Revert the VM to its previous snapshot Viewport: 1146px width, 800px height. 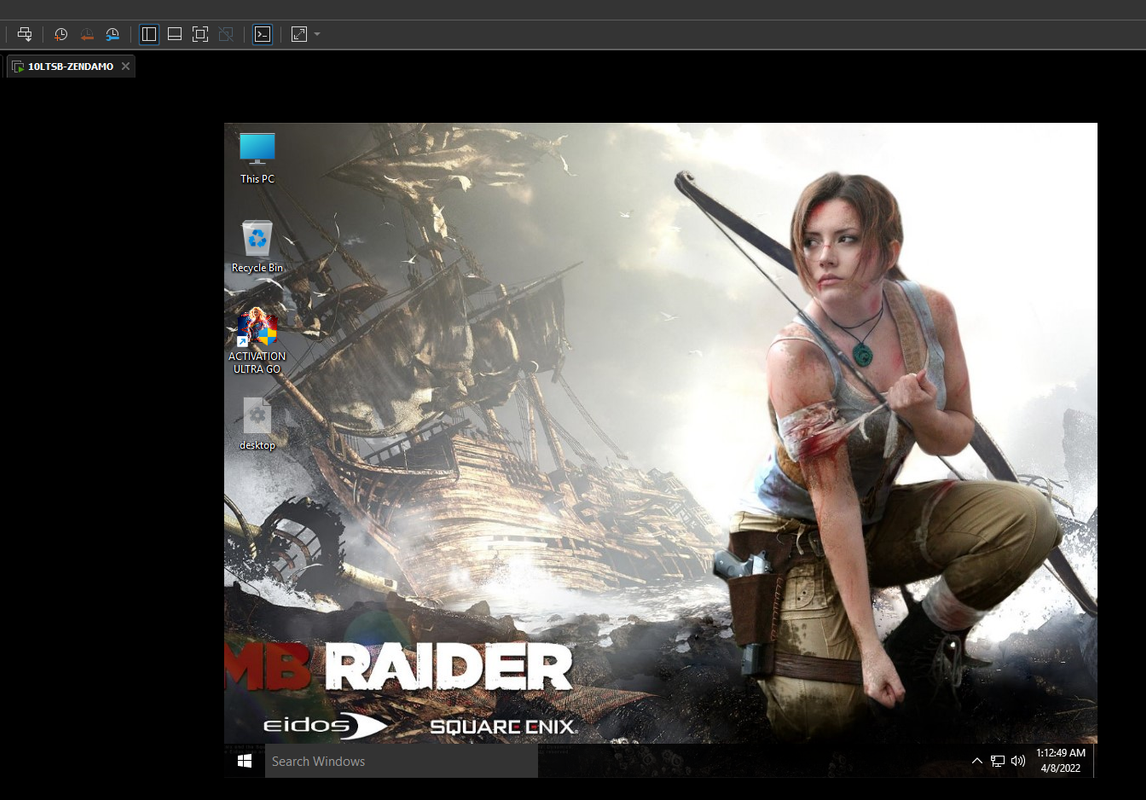87,34
